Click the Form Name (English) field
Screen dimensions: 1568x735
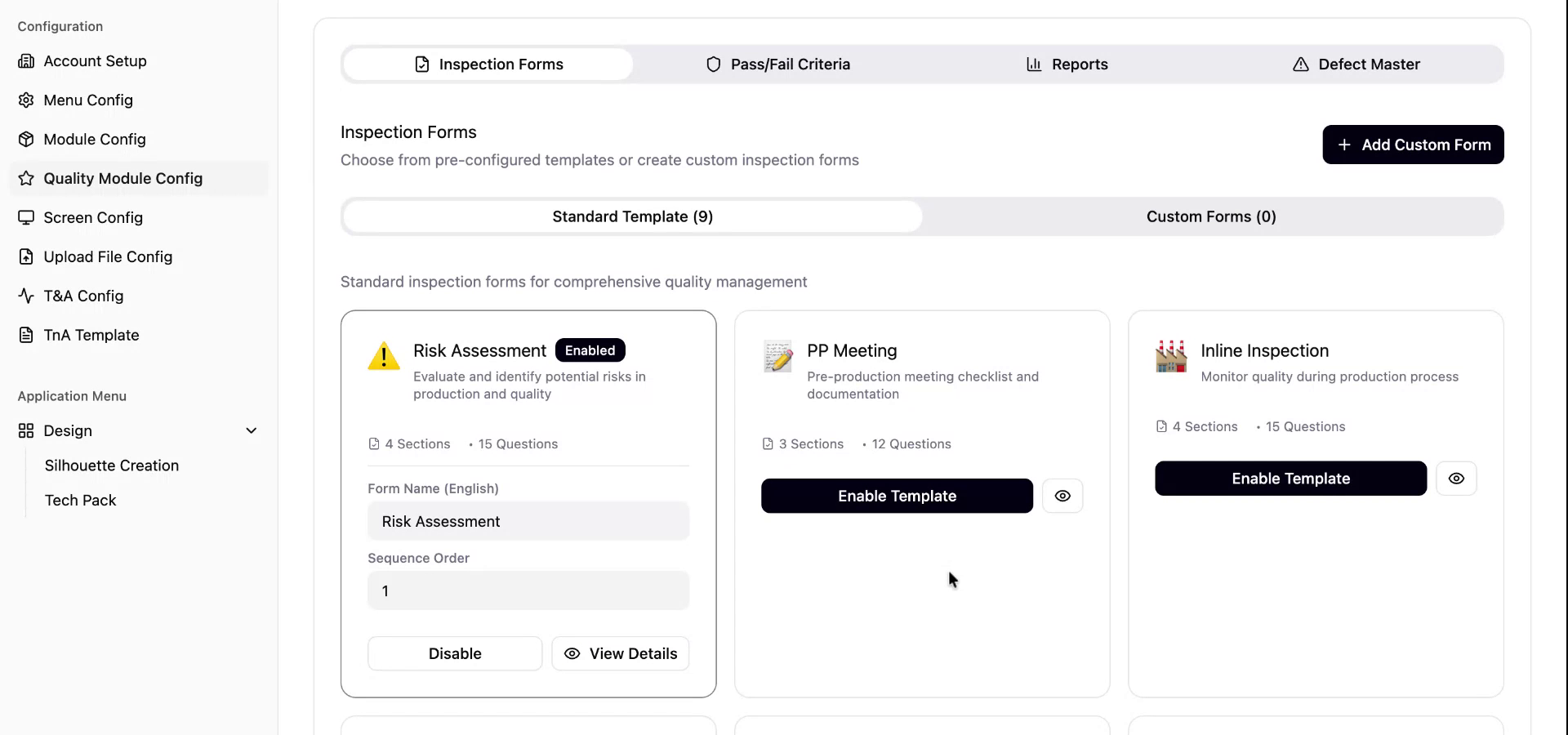tap(528, 521)
